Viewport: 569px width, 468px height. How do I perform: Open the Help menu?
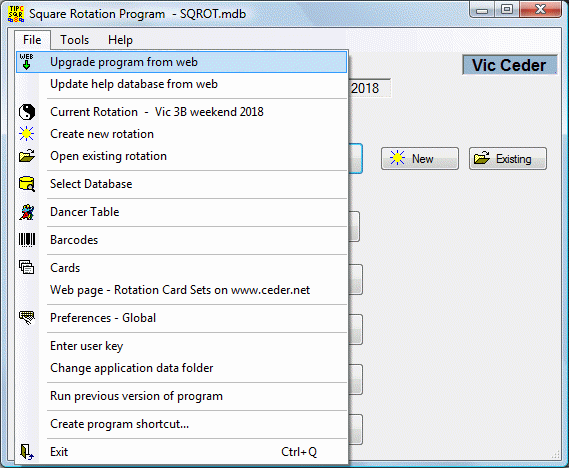tap(120, 40)
